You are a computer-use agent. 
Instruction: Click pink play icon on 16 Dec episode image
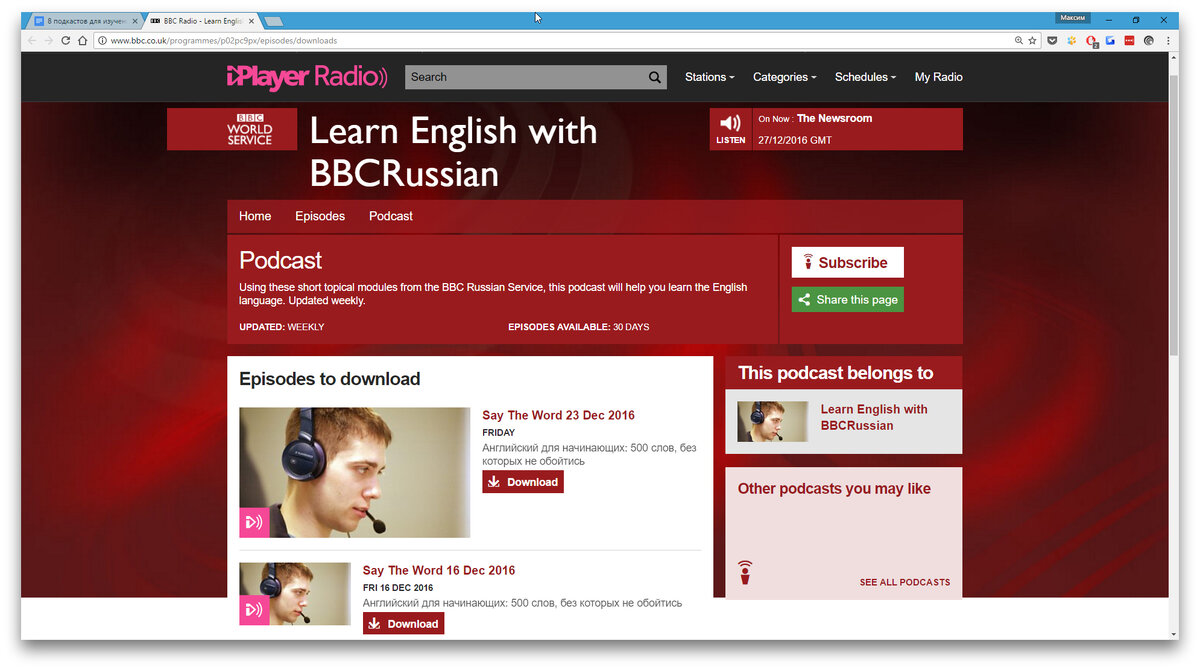point(254,609)
